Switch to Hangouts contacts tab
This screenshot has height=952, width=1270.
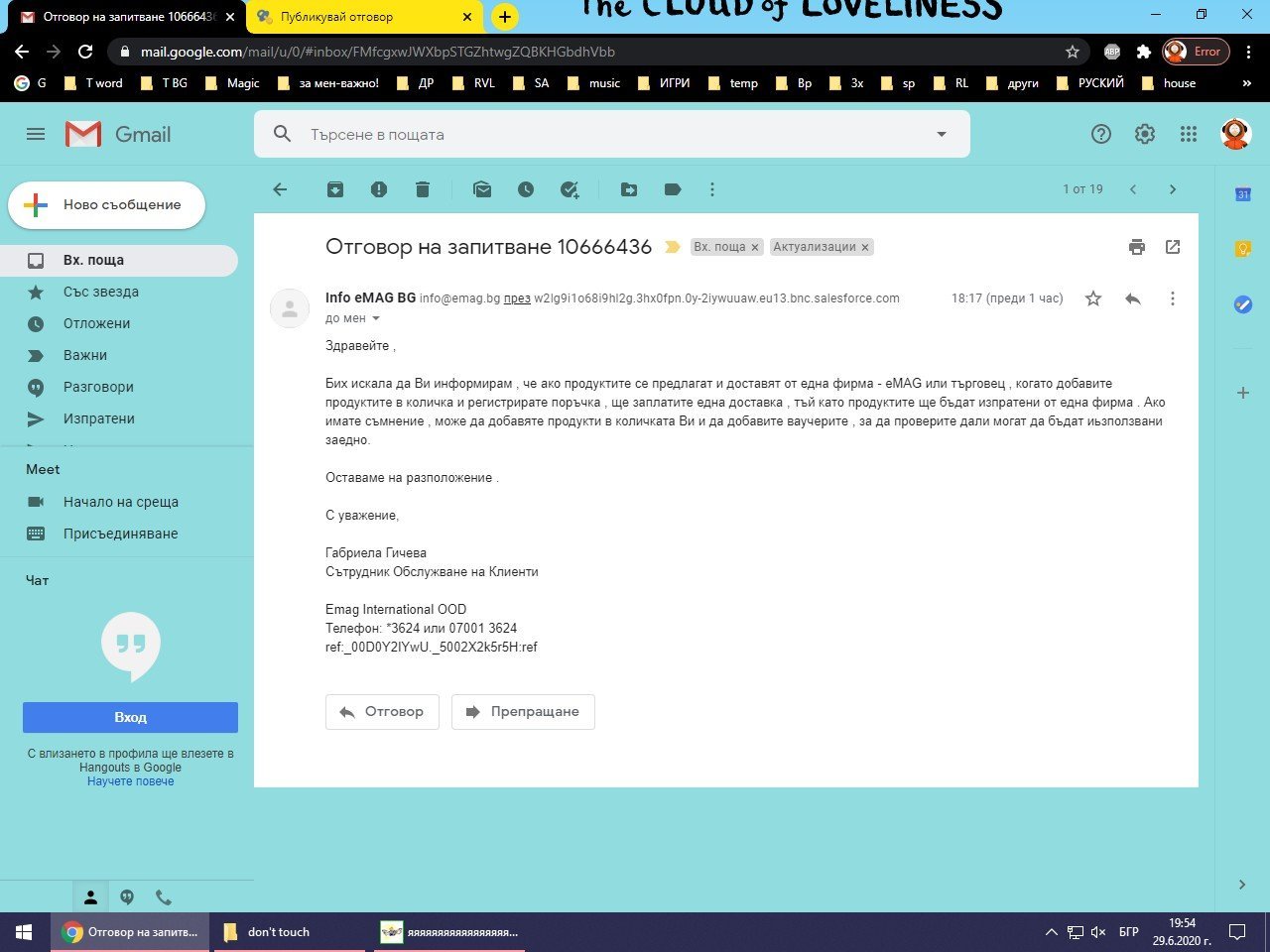point(90,897)
